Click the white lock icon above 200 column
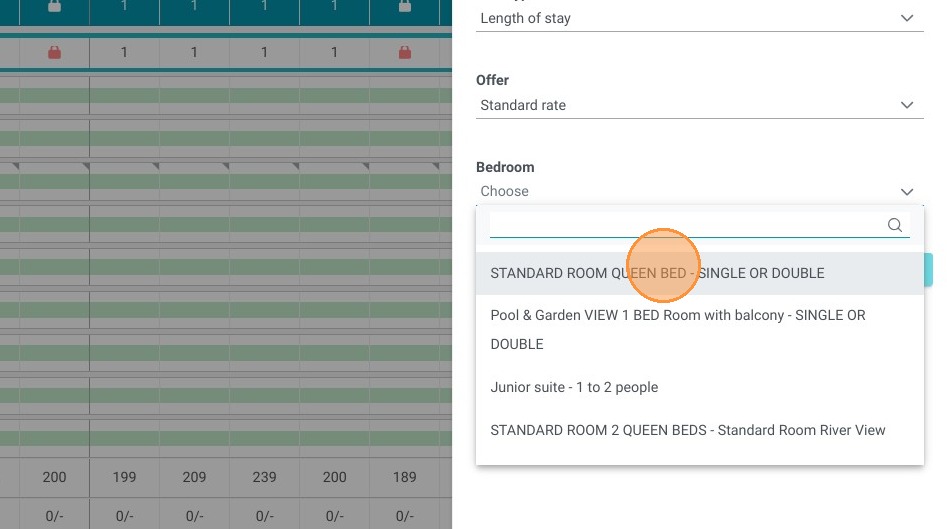The height and width of the screenshot is (529, 947). [54, 6]
